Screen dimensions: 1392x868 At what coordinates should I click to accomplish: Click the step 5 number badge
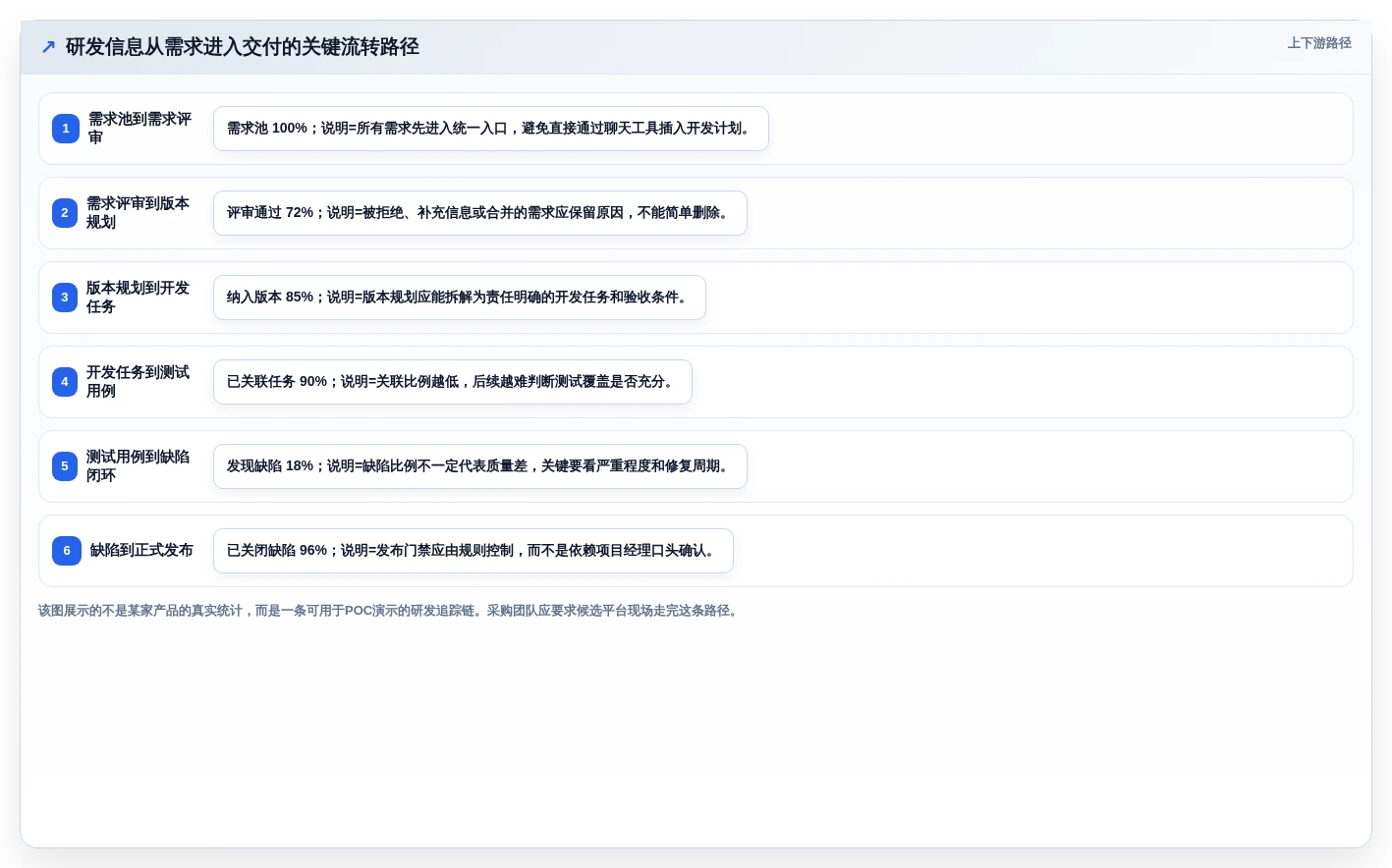[65, 466]
